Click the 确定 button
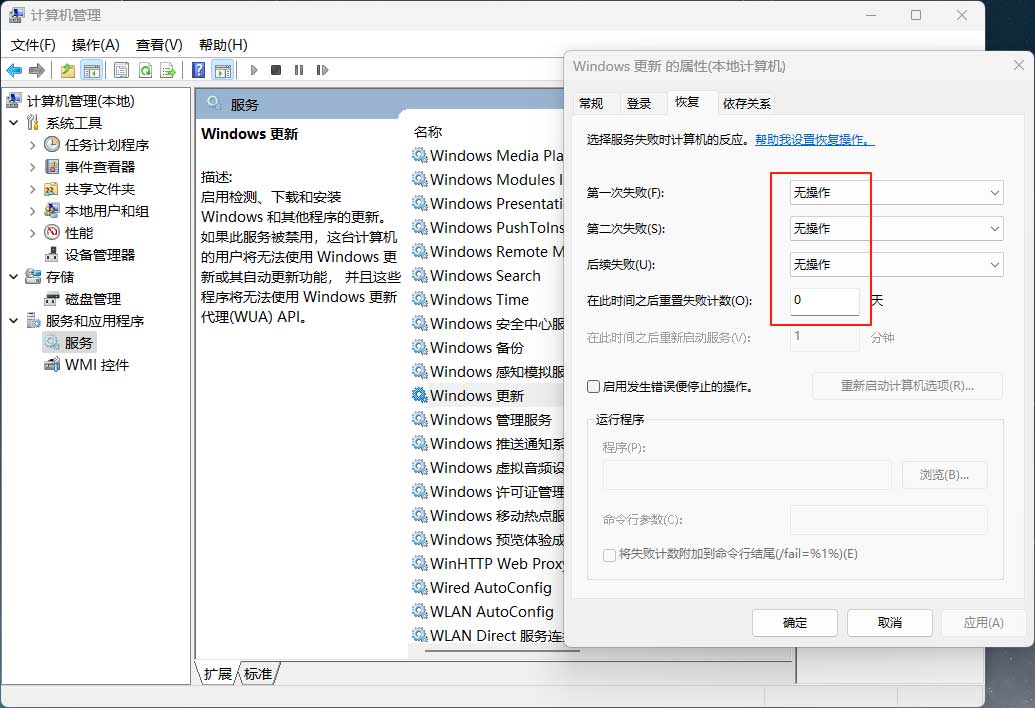The image size is (1035, 708). [x=795, y=623]
